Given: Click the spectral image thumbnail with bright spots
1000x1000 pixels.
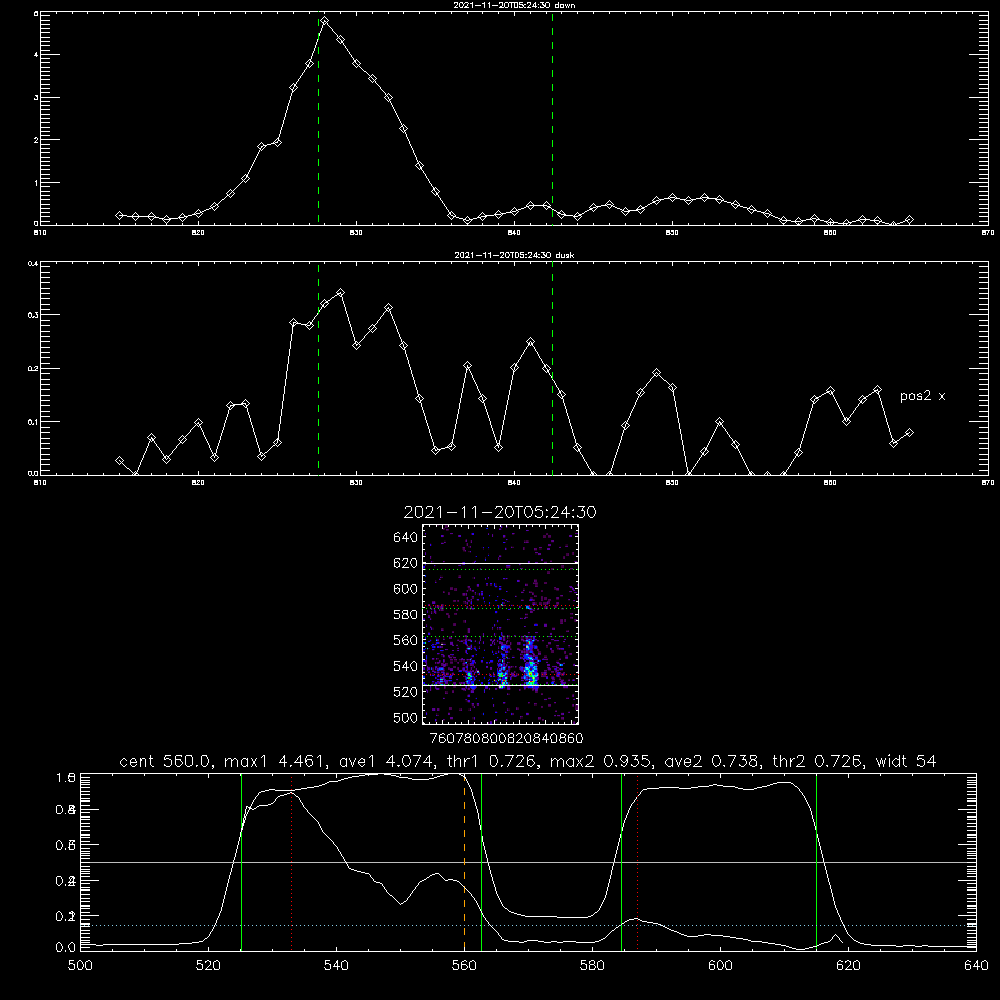Looking at the screenshot, I should coord(500,624).
